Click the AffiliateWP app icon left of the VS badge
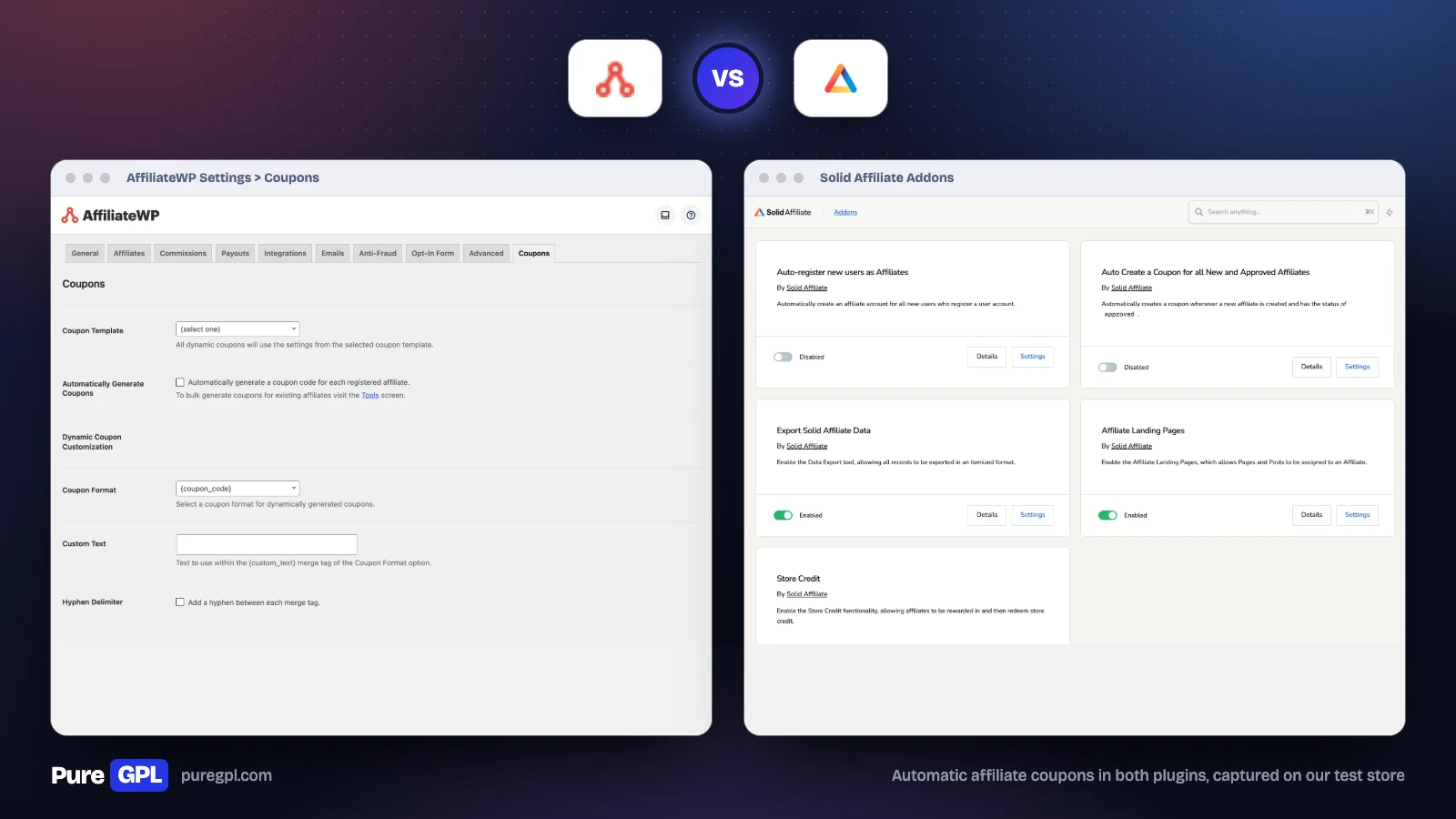The image size is (1456, 819). pyautogui.click(x=615, y=78)
